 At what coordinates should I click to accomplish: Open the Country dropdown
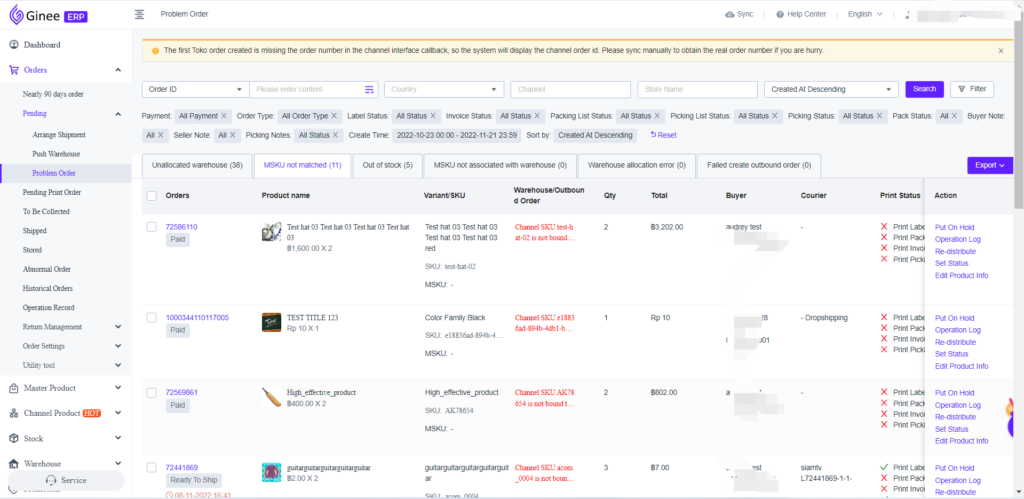click(444, 89)
